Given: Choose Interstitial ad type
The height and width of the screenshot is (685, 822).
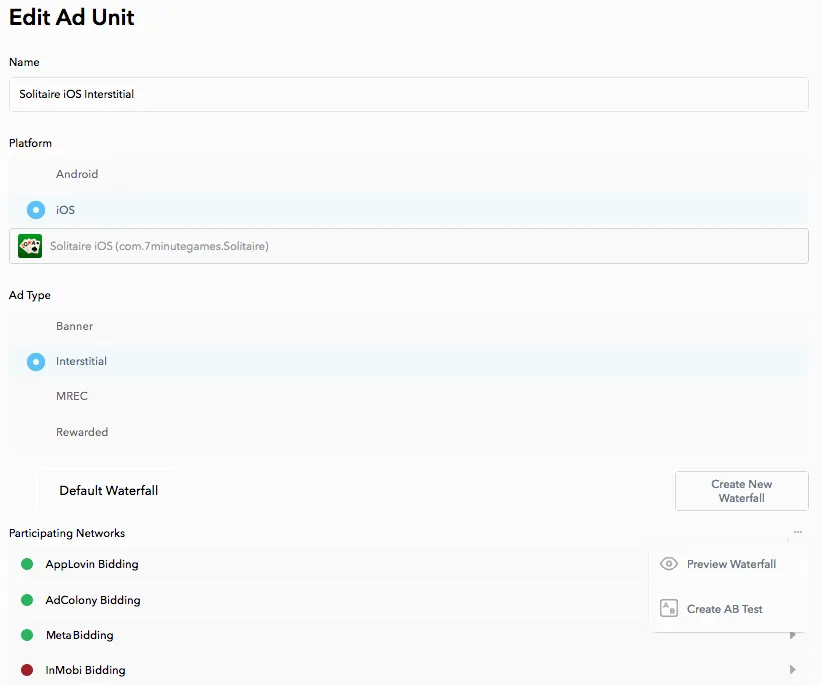Looking at the screenshot, I should [x=408, y=361].
